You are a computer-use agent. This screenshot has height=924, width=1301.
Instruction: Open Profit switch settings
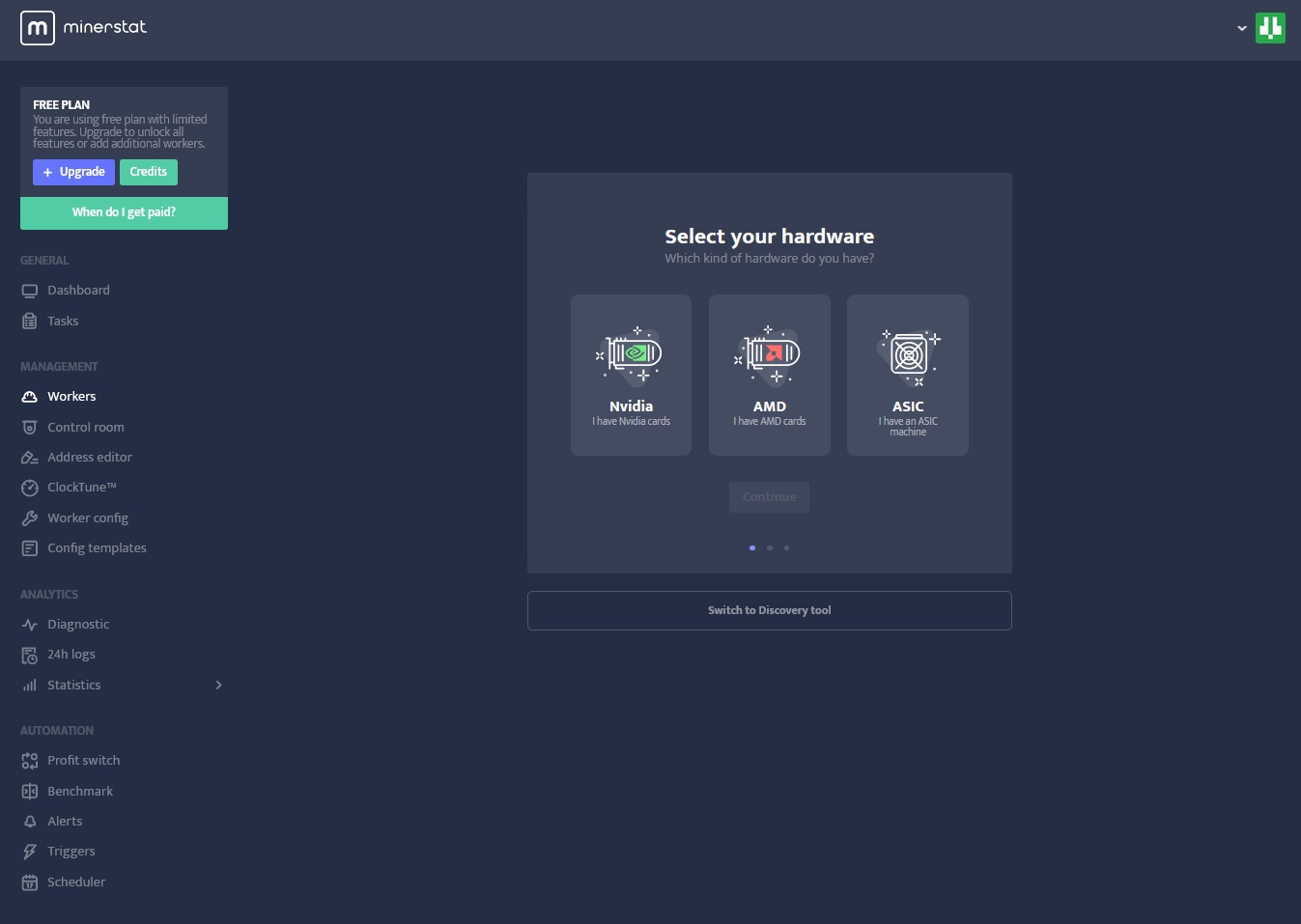point(84,761)
